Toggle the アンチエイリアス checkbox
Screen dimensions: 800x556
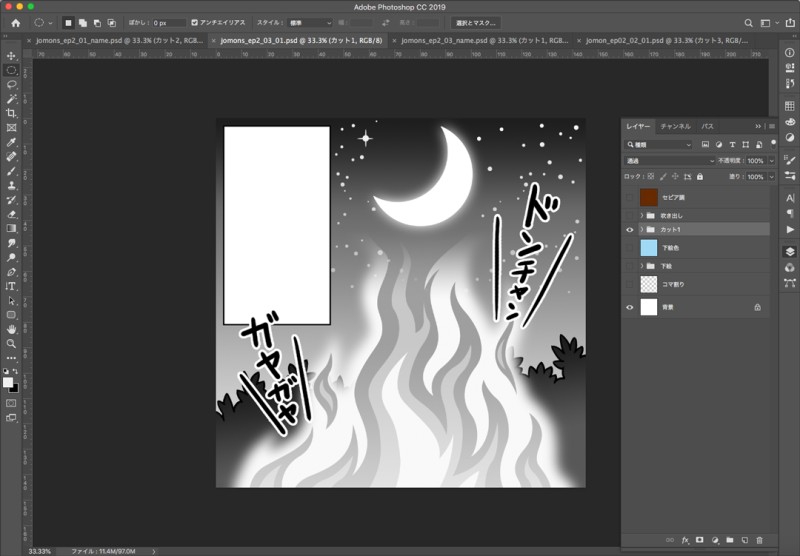[195, 22]
